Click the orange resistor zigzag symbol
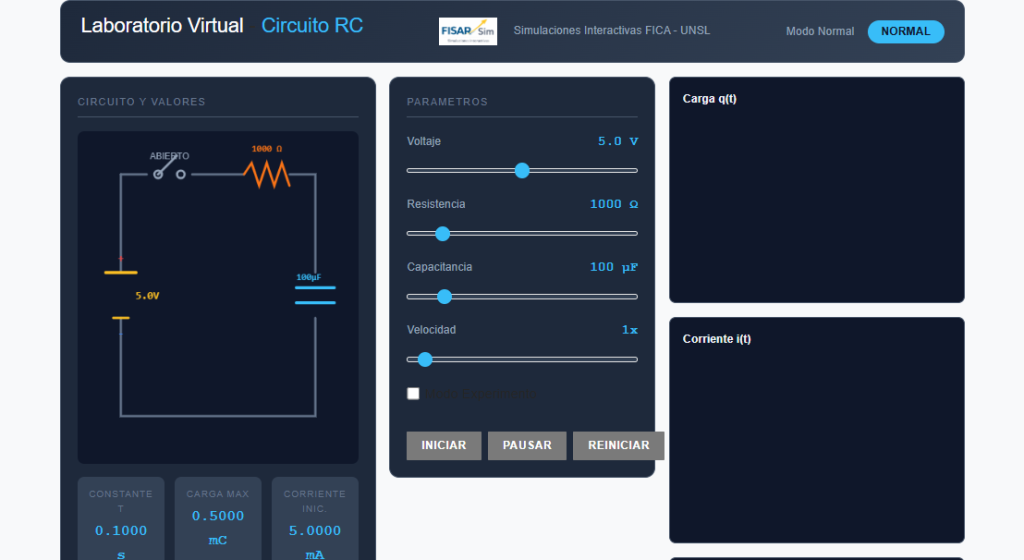This screenshot has height=560, width=1024. pyautogui.click(x=266, y=174)
